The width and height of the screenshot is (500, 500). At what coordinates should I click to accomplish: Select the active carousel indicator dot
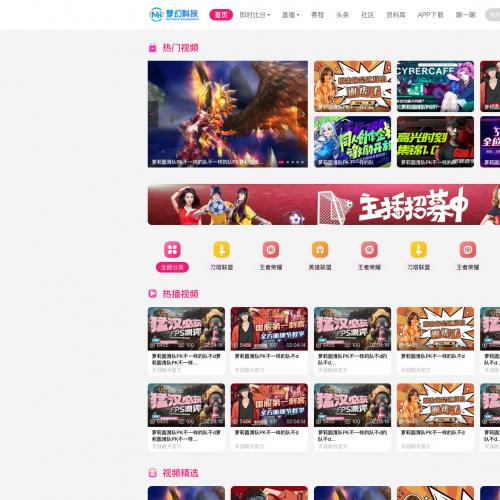pyautogui.click(x=282, y=162)
